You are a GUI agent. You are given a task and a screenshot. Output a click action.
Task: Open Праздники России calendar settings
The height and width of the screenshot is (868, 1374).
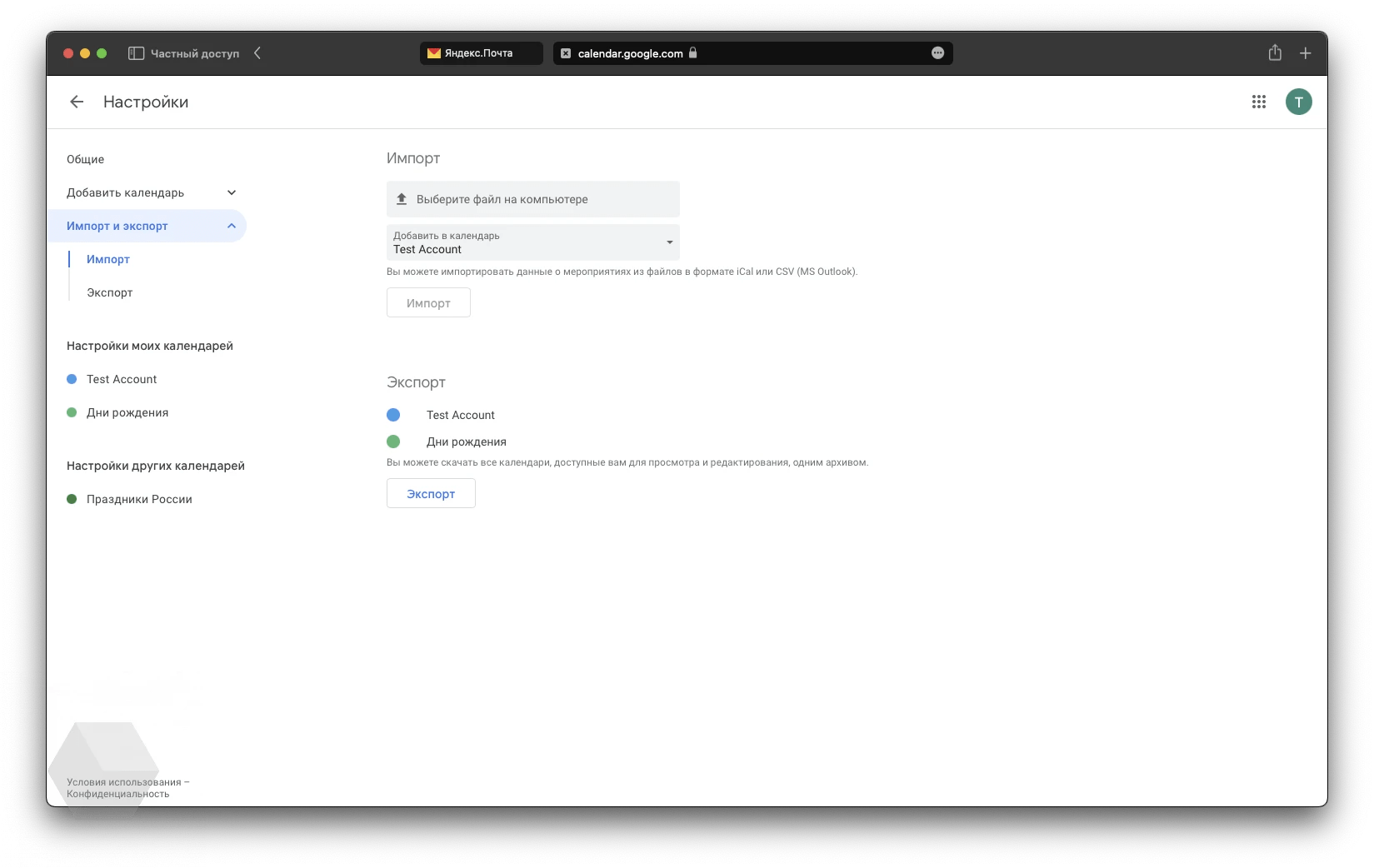(139, 499)
